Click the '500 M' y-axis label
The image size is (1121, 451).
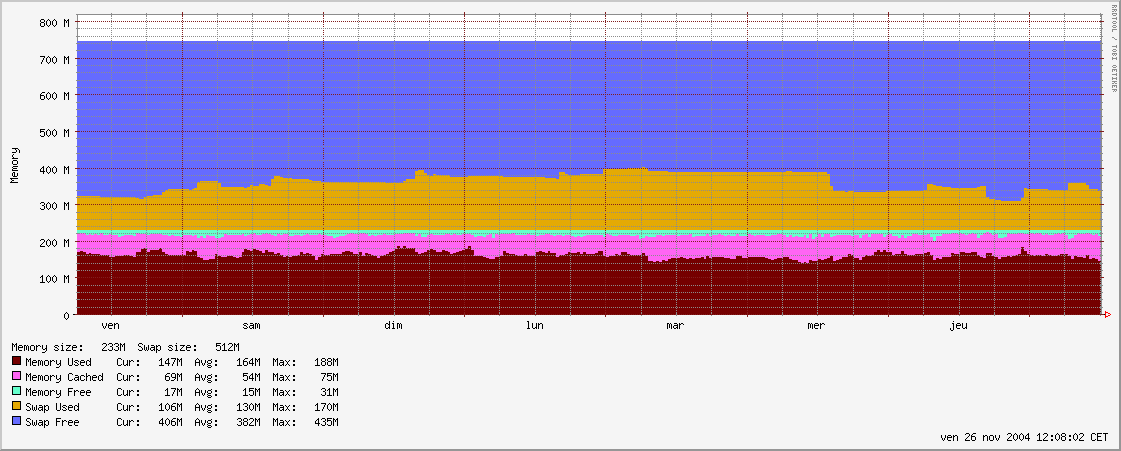pyautogui.click(x=56, y=132)
